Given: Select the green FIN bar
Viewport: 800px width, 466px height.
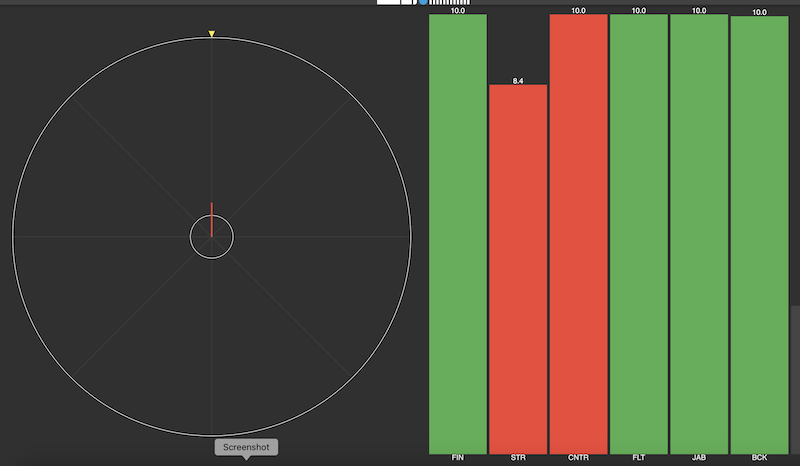Looking at the screenshot, I should [x=458, y=234].
